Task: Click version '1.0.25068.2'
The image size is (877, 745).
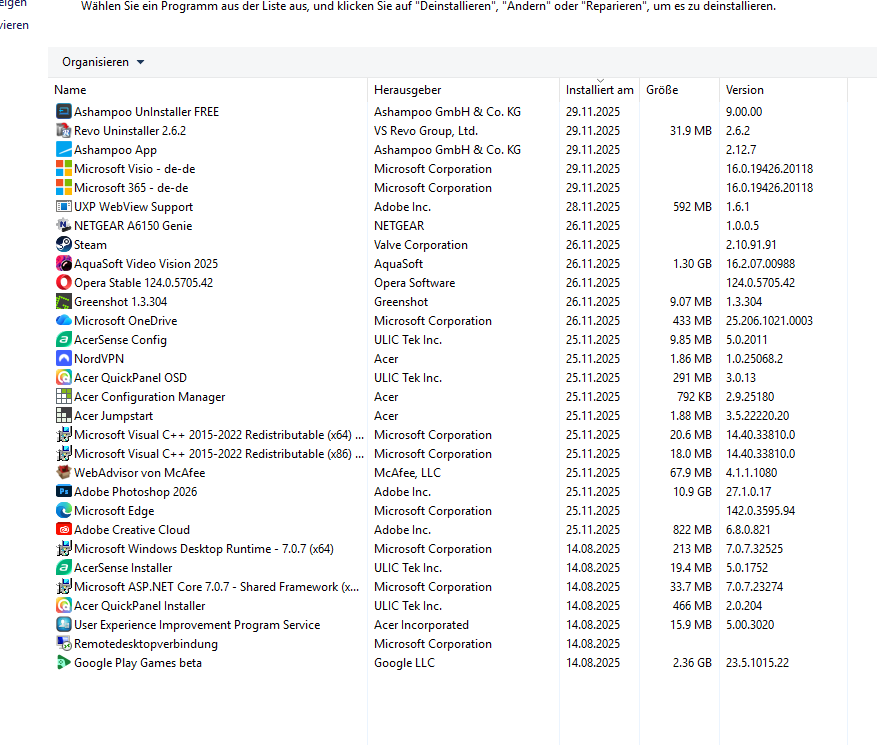Action: pyautogui.click(x=754, y=359)
